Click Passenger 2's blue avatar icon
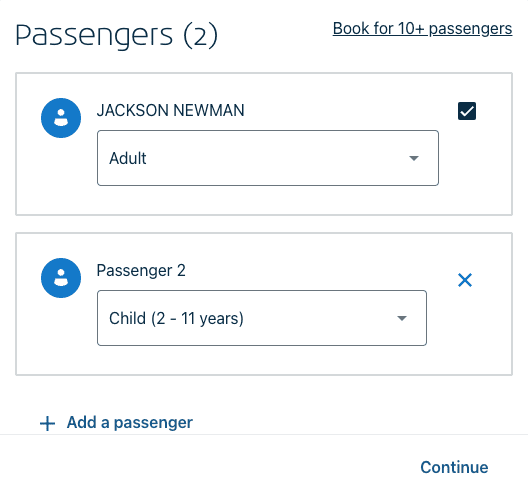Image resolution: width=528 pixels, height=490 pixels. (61, 278)
